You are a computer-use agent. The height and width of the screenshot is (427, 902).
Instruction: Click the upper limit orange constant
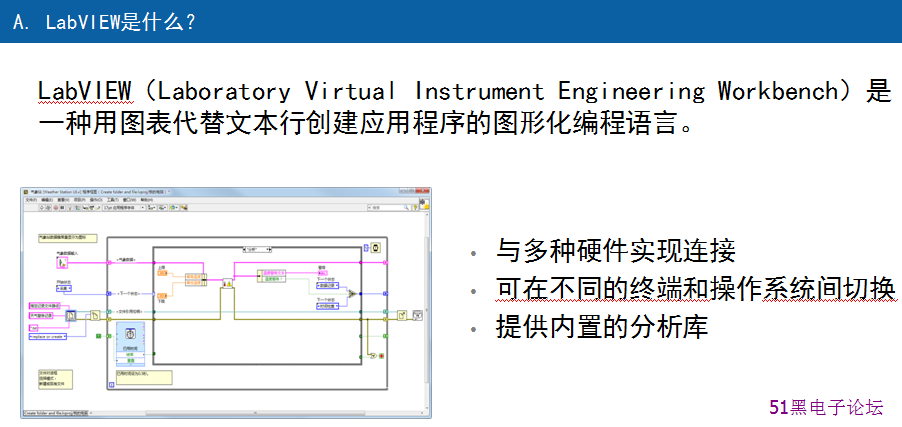click(162, 273)
